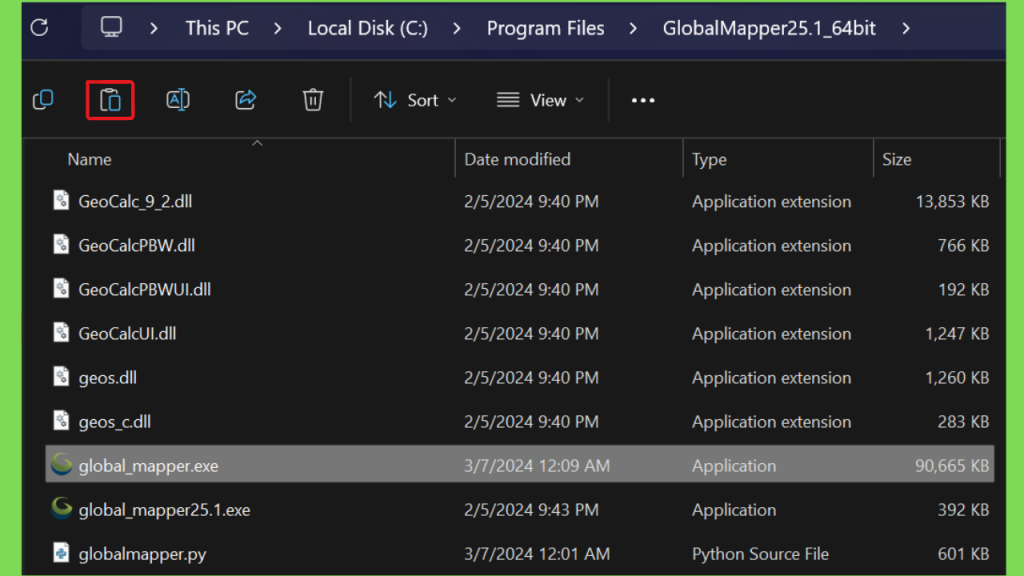Click the Share icon in toolbar
Viewport: 1024px width, 576px height.
coord(245,100)
